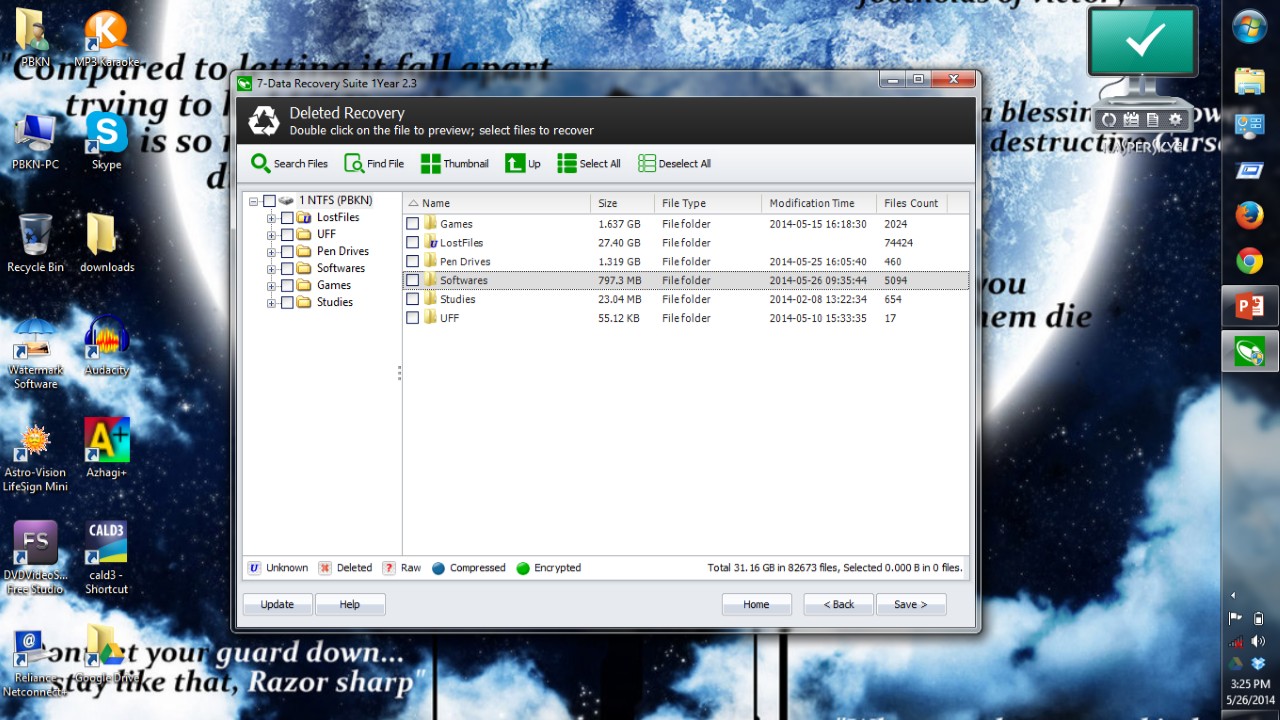Collapse the 1 NTFS (PBKN) root node
Screen dimensions: 1280x720
point(254,201)
